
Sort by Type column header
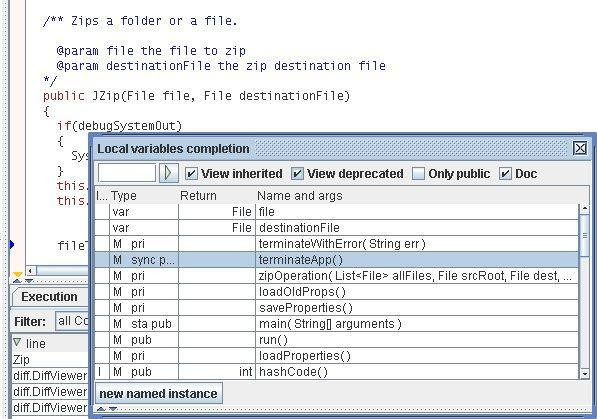(144, 196)
